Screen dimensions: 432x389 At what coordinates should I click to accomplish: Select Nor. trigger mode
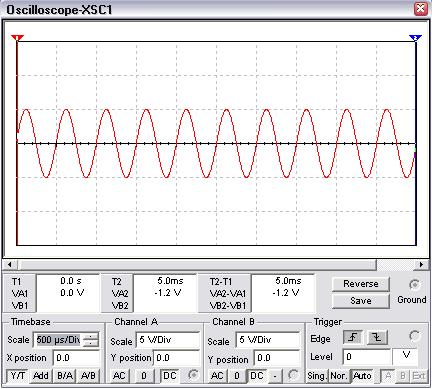(x=338, y=376)
